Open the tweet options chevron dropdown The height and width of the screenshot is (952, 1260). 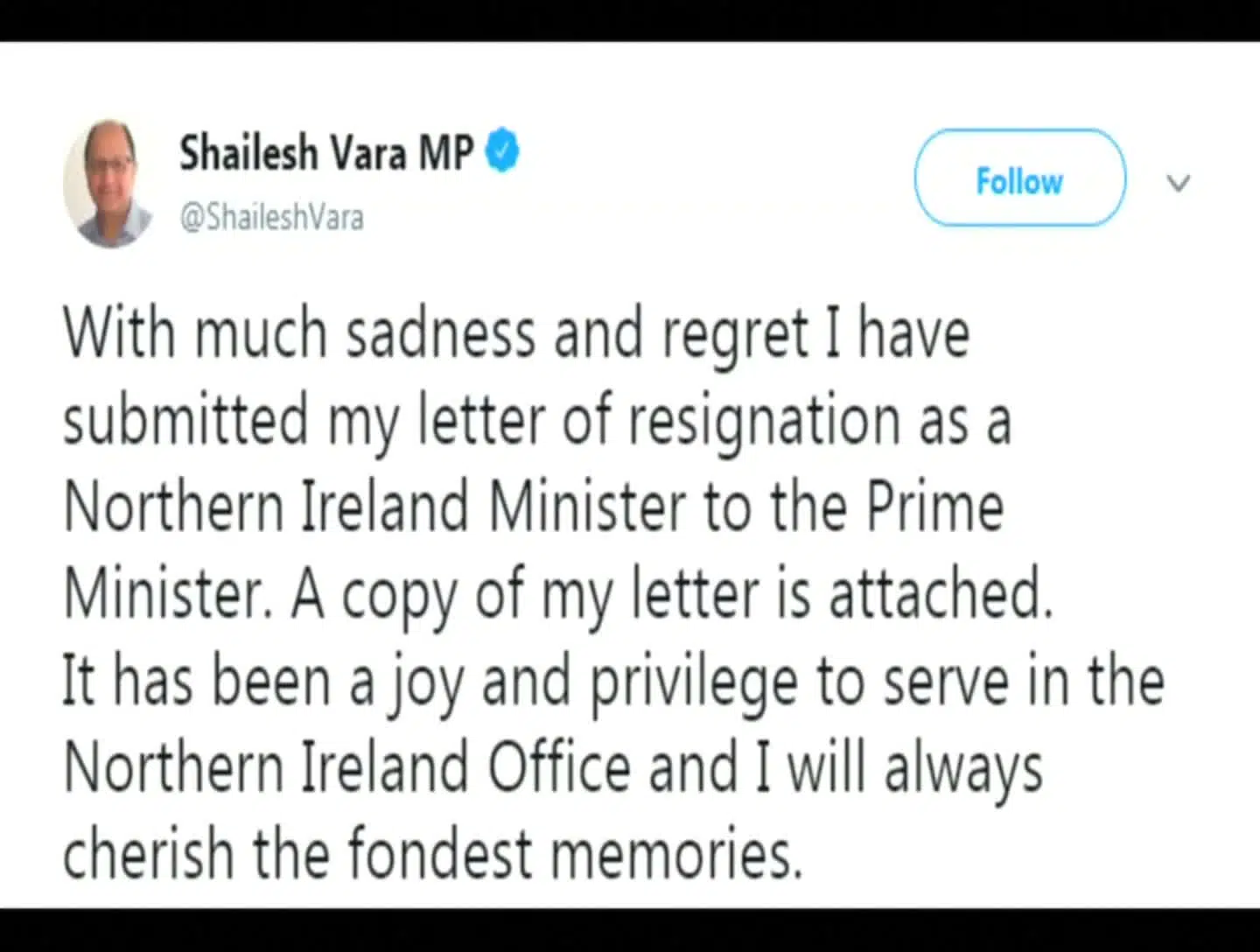(1179, 184)
